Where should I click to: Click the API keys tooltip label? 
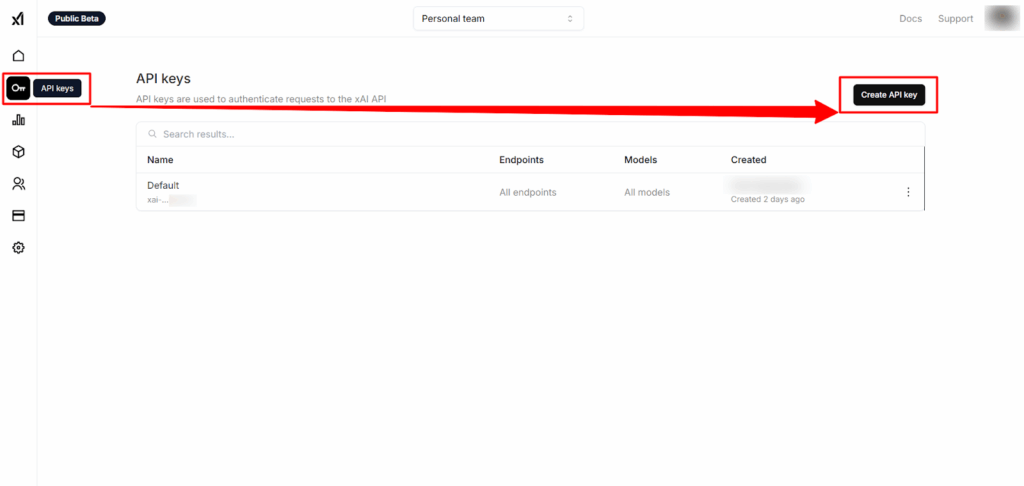[57, 88]
